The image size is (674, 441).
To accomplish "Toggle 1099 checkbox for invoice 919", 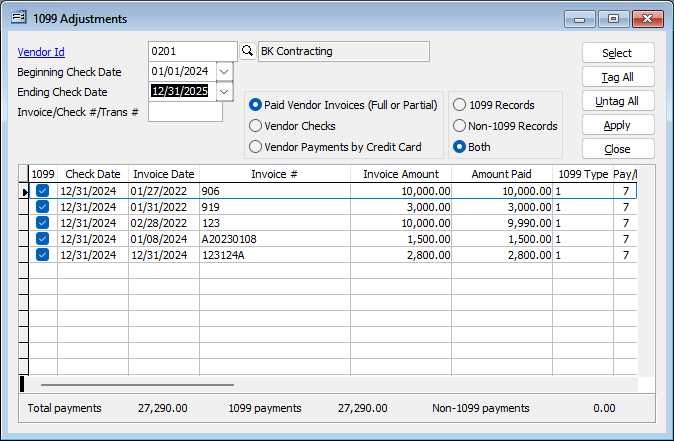I will (42, 207).
